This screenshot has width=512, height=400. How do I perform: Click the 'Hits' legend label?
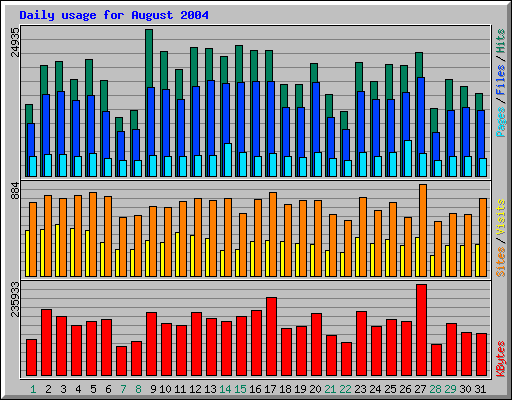pos(501,41)
